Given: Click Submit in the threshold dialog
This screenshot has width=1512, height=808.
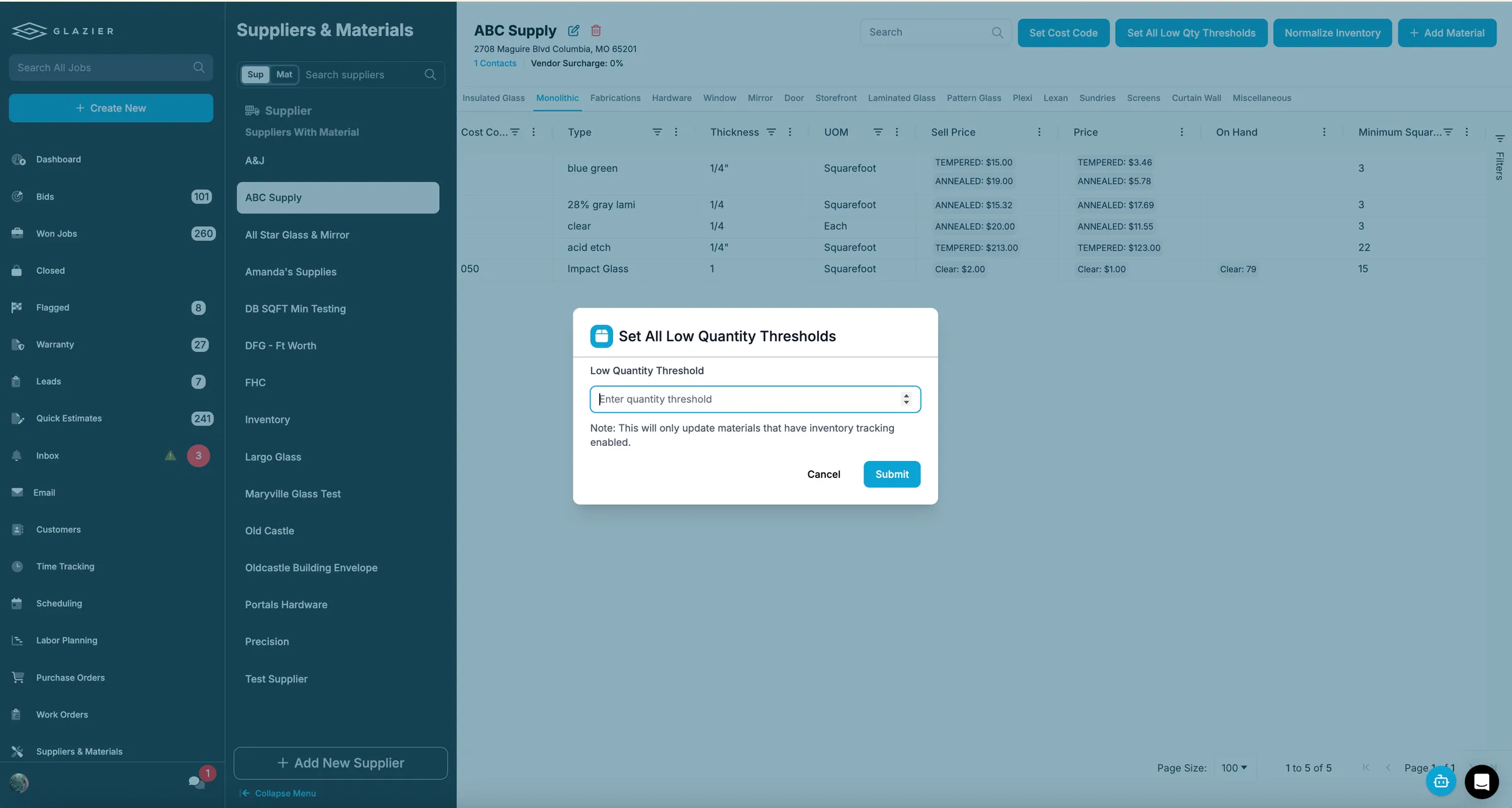Looking at the screenshot, I should (x=892, y=474).
